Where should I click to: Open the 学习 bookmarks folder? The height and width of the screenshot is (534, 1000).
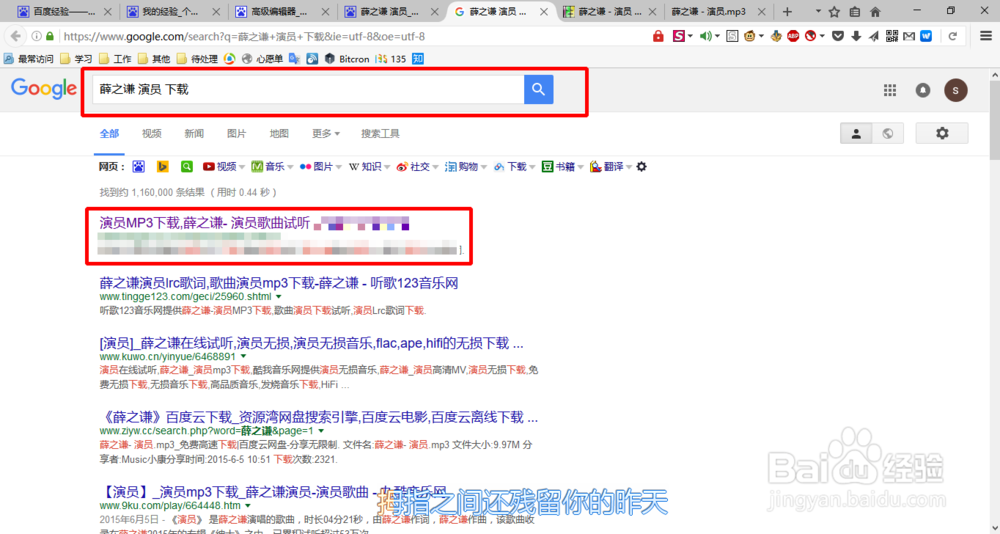(x=76, y=59)
